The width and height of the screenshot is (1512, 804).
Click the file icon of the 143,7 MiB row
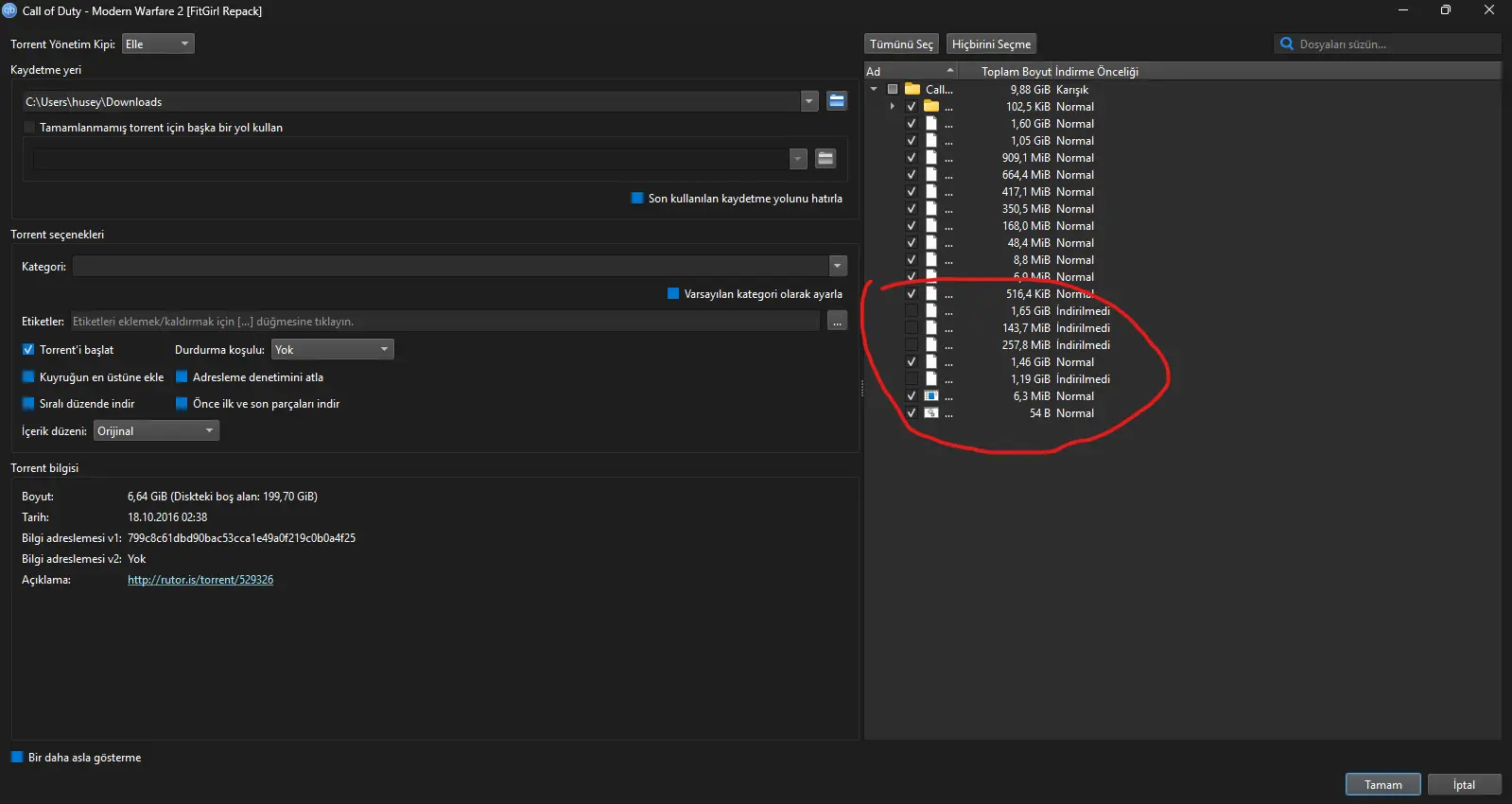tap(931, 327)
